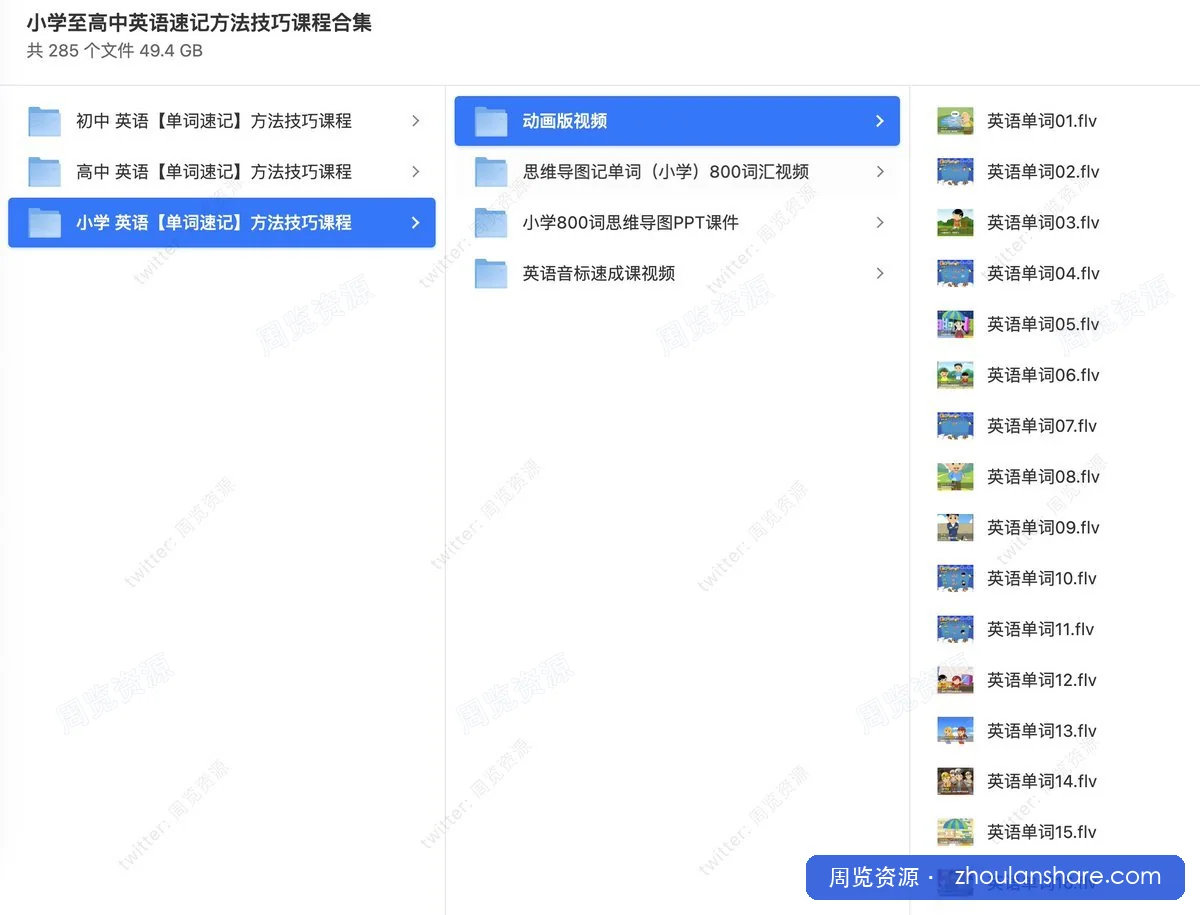Click the video thumbnail of 英语单词13.flv
1200x915 pixels.
[x=955, y=731]
